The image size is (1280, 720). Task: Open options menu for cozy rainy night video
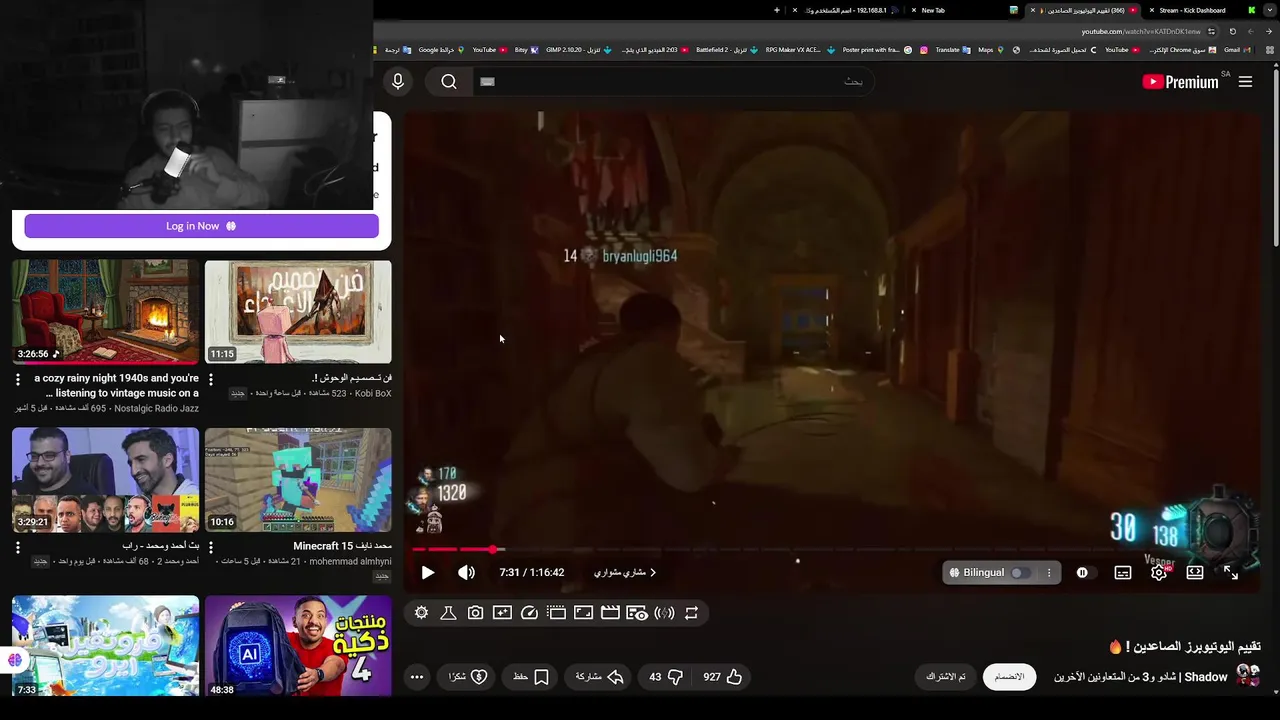tap(17, 380)
